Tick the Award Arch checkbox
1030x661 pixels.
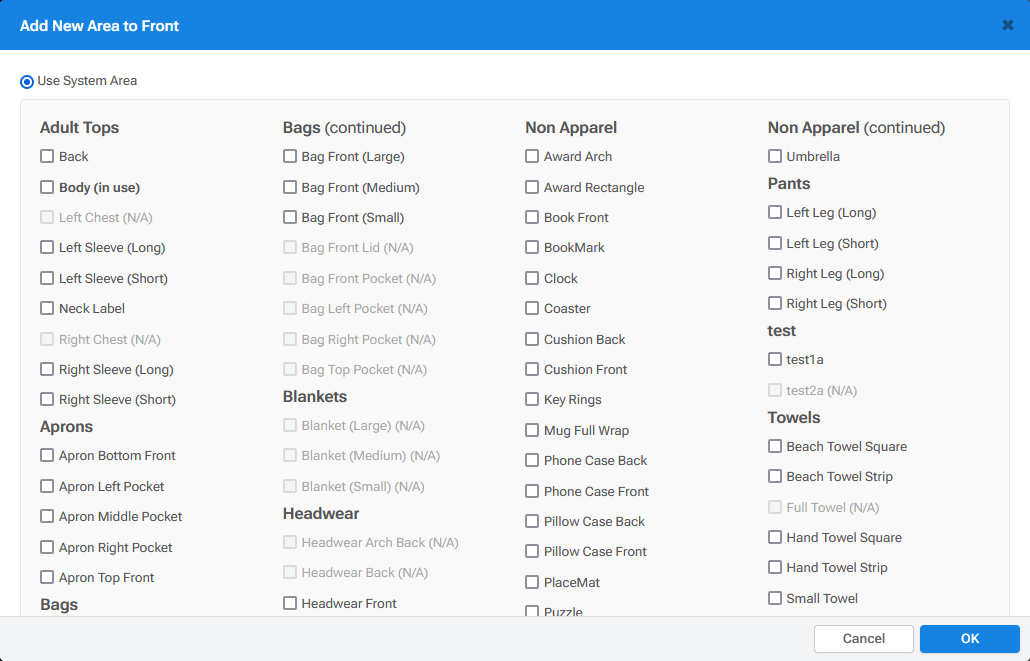(x=532, y=156)
